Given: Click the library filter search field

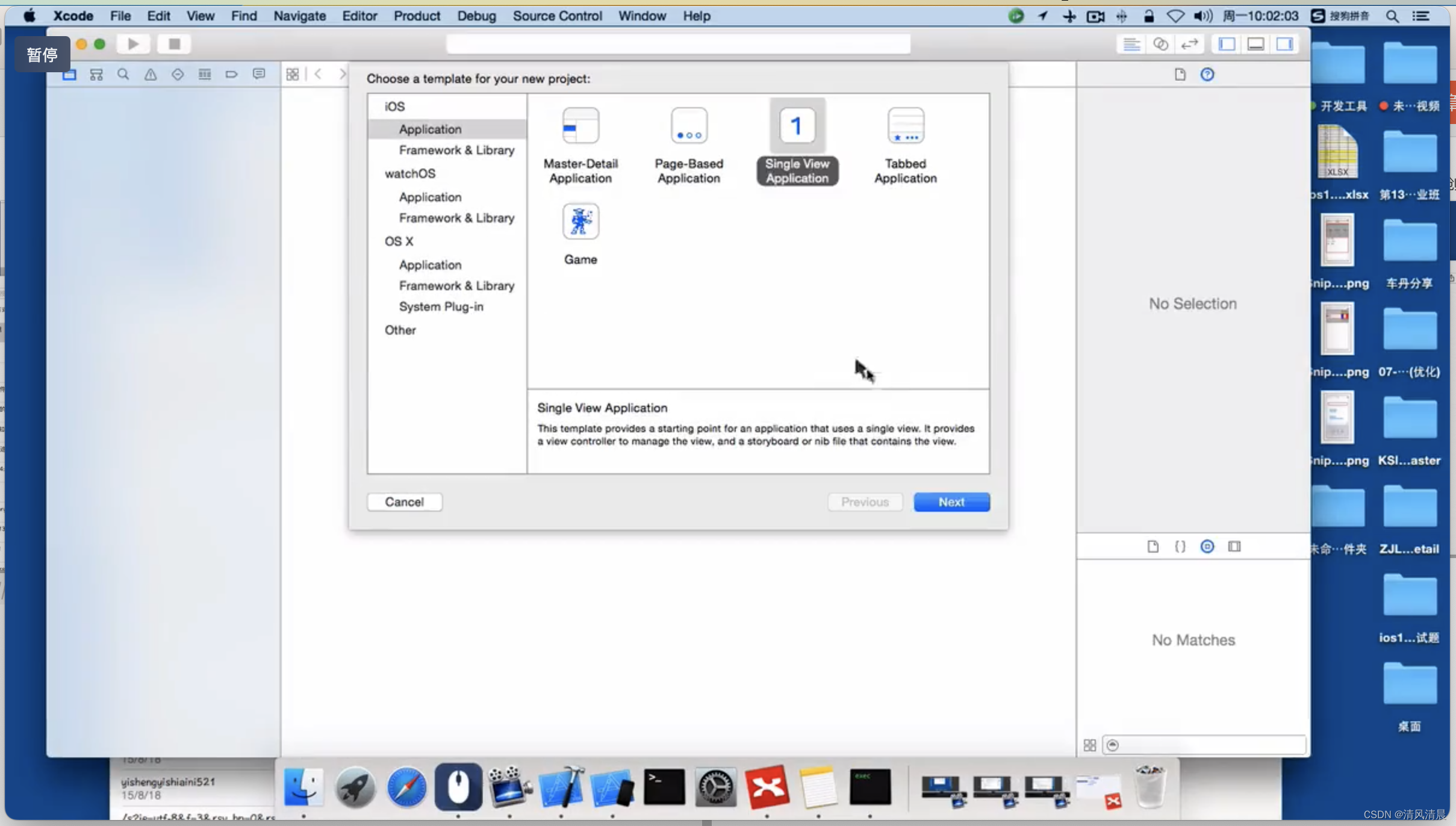Looking at the screenshot, I should [1204, 745].
